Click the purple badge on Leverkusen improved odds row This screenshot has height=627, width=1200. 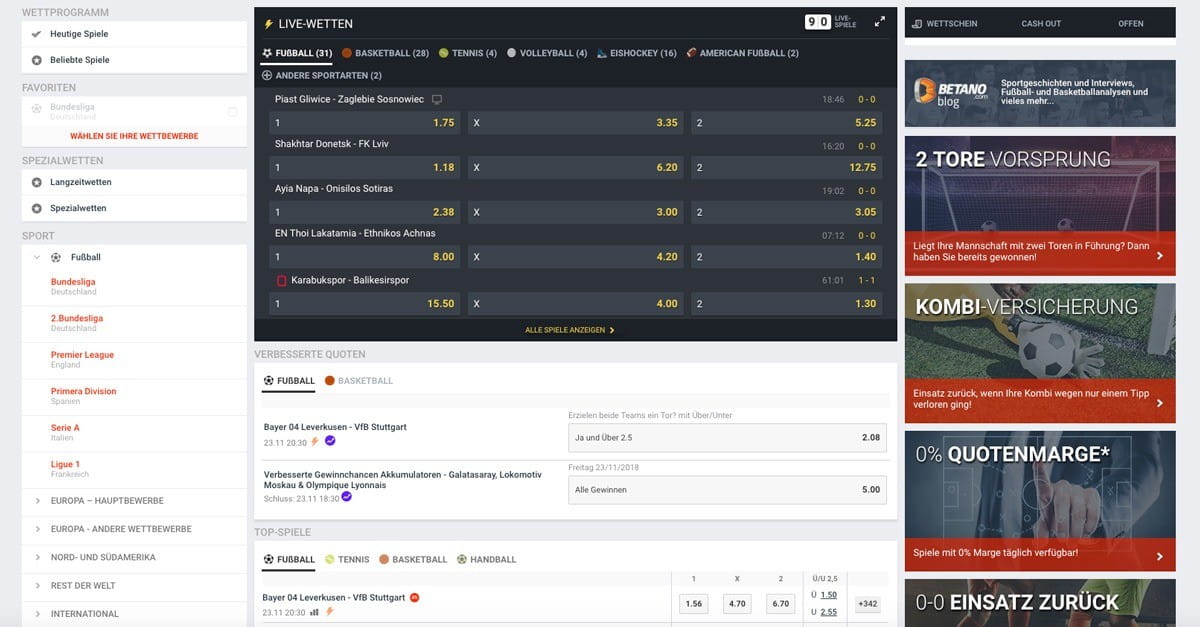(330, 440)
